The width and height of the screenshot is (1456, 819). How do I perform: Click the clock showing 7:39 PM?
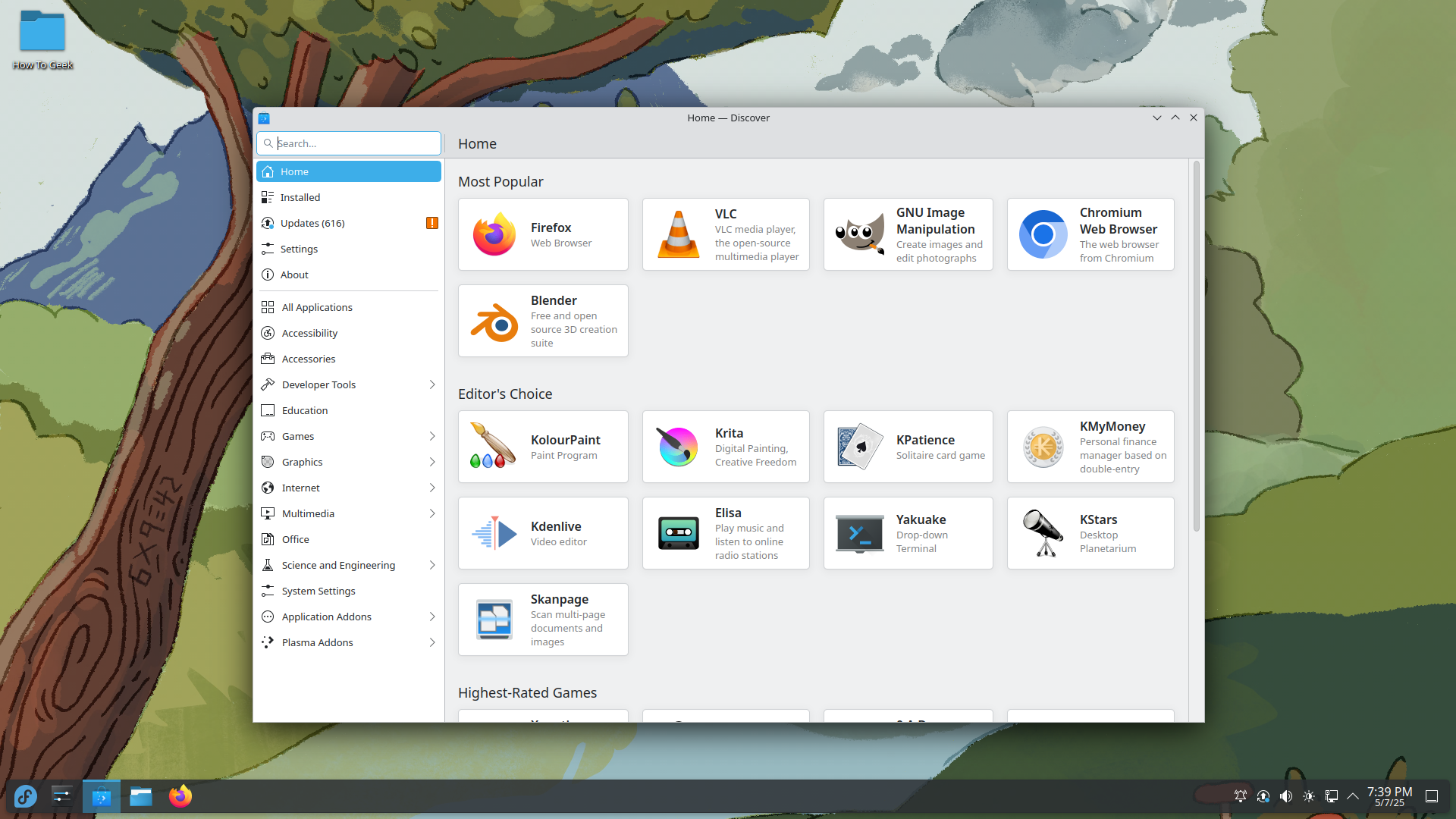[x=1389, y=792]
